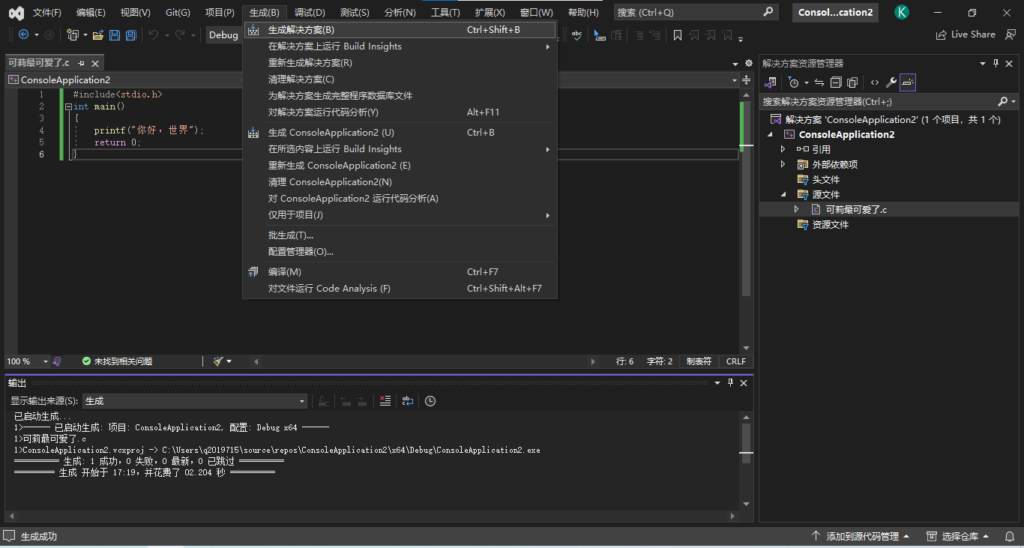The image size is (1024, 548).
Task: Click the Collapse All icon in Solution Explorer
Action: point(836,82)
